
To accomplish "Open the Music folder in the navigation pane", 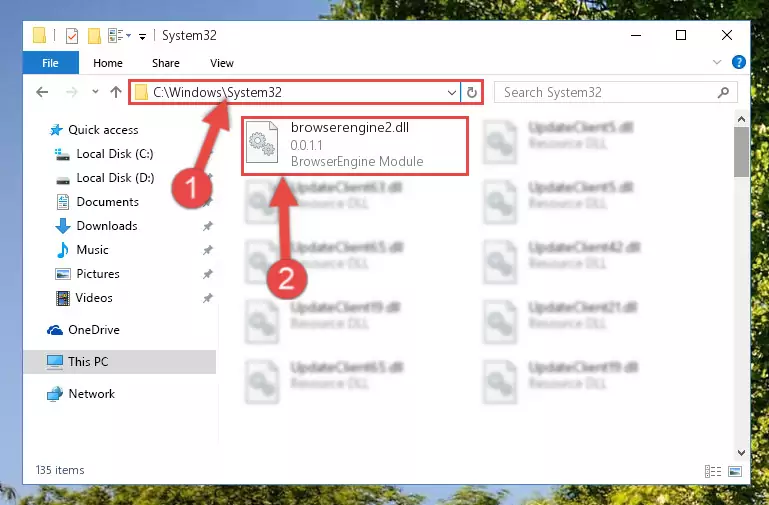I will click(92, 250).
